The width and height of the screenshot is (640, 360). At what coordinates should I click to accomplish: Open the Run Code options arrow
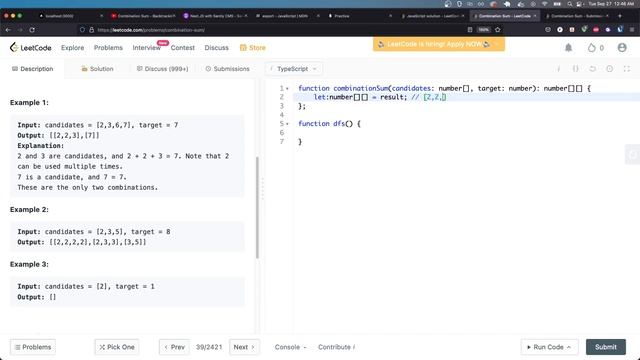click(x=569, y=347)
